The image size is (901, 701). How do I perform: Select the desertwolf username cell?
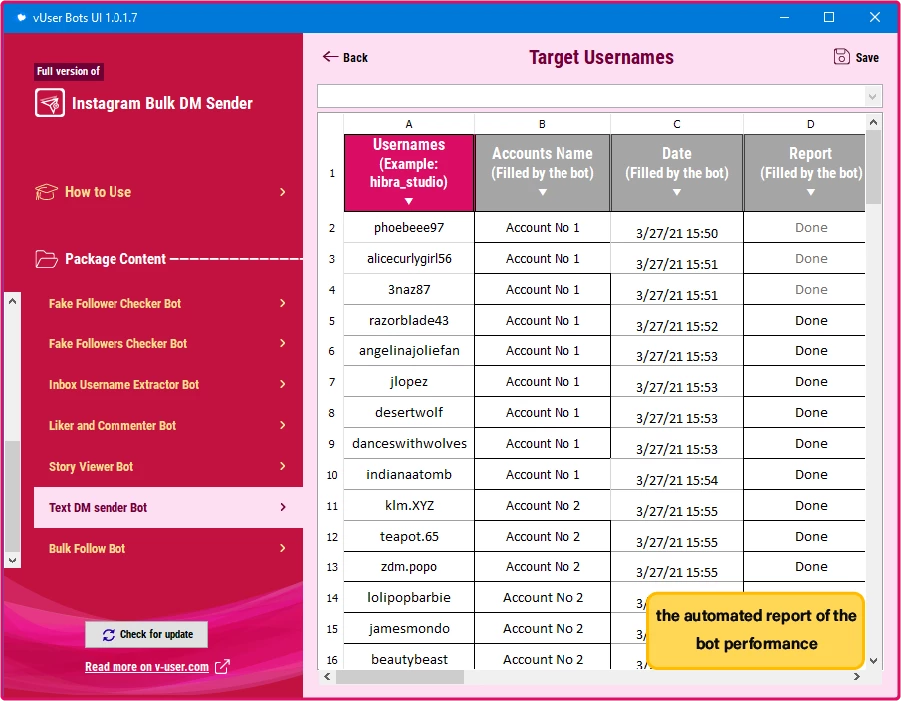409,413
